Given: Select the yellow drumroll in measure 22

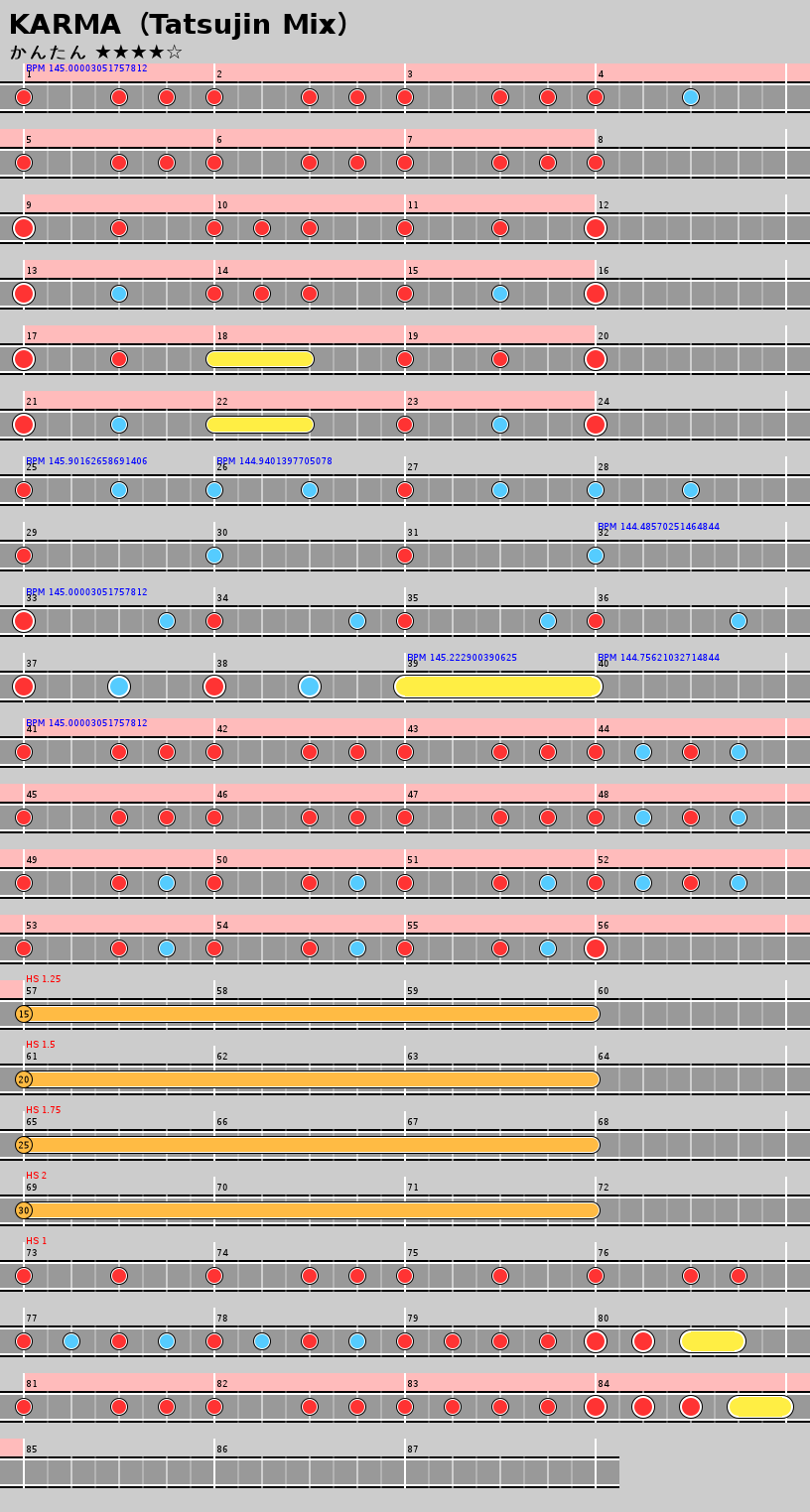Looking at the screenshot, I should click(260, 425).
